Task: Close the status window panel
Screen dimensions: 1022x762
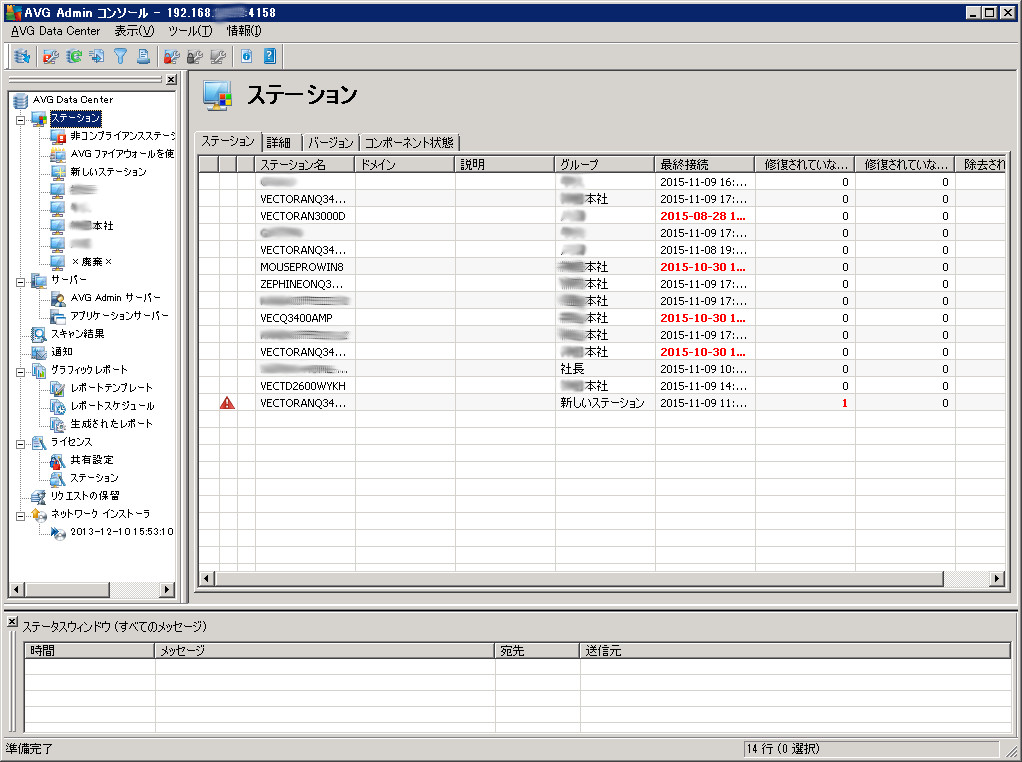Action: (12, 622)
